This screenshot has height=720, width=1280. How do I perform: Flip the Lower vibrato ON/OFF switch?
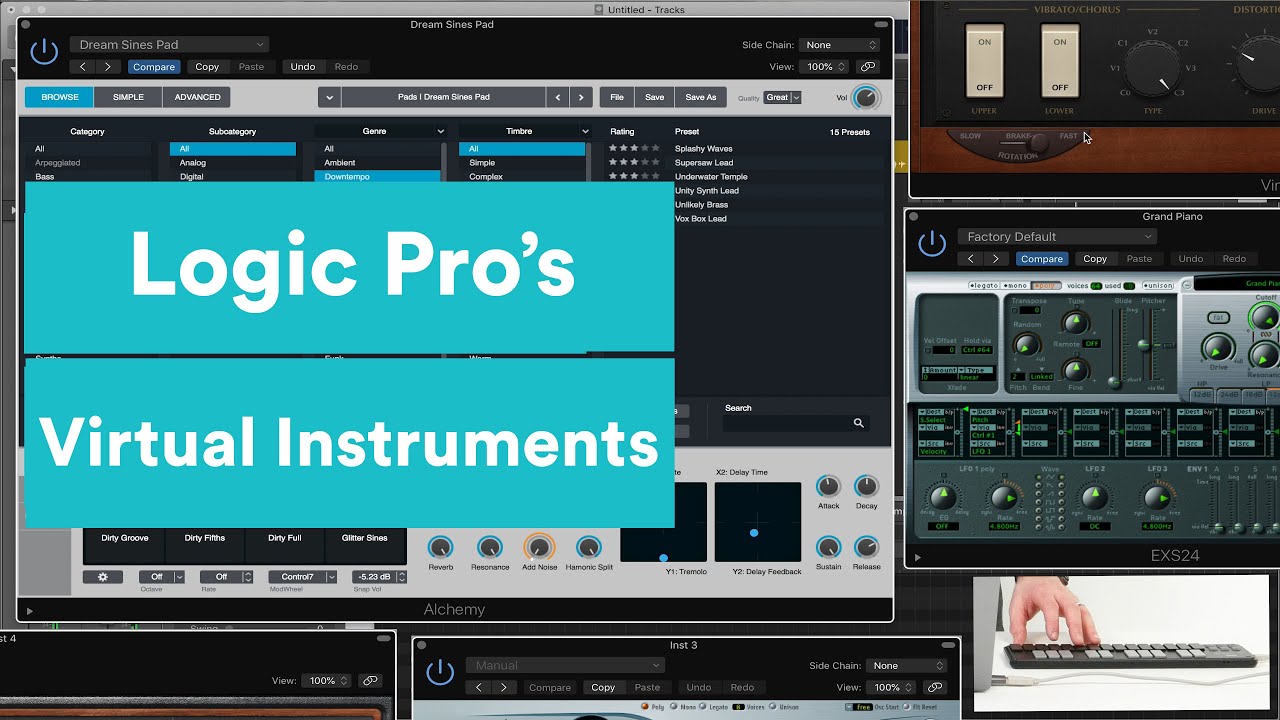pos(1060,61)
